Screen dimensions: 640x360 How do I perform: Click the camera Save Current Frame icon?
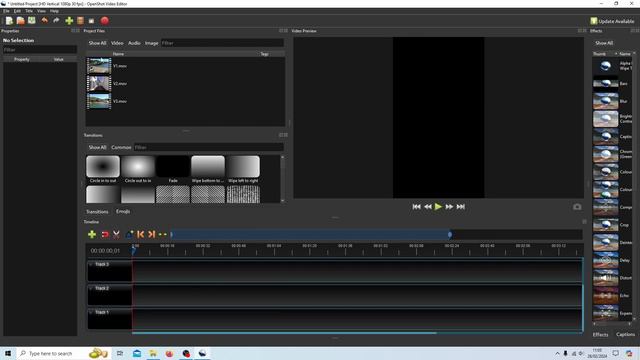tap(577, 207)
